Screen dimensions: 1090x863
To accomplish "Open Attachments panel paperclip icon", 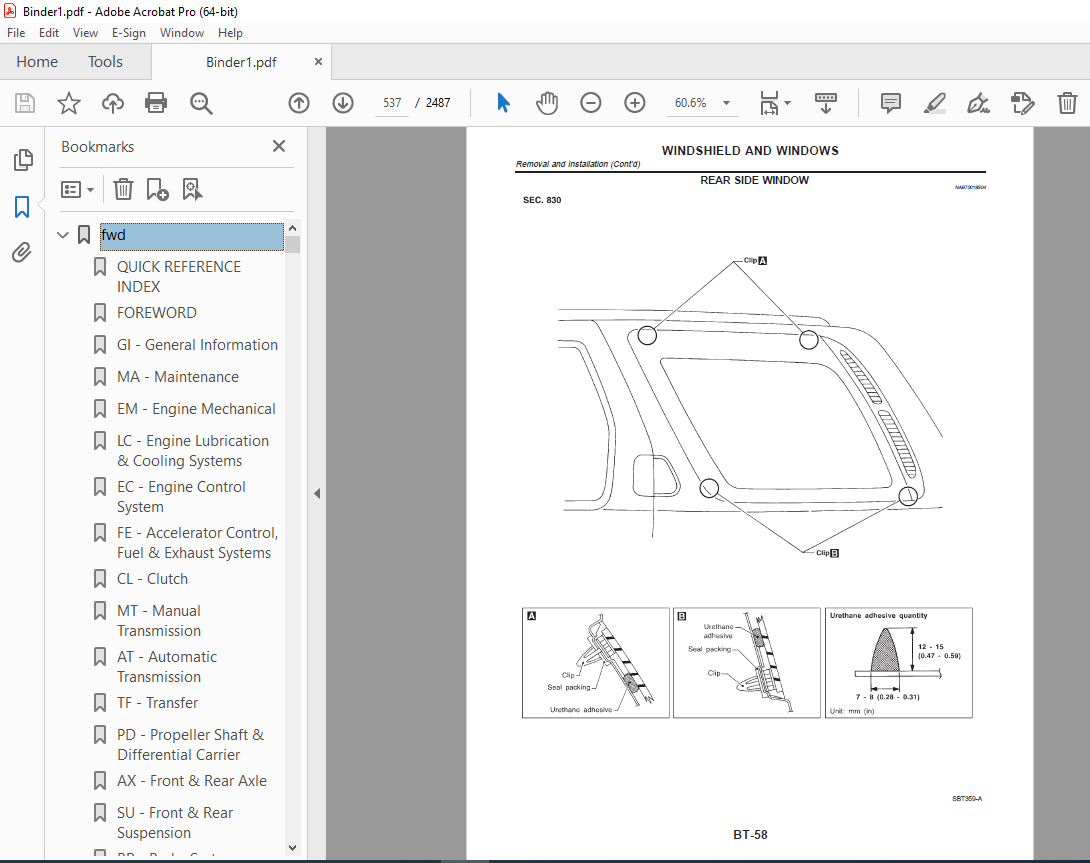I will pos(22,252).
